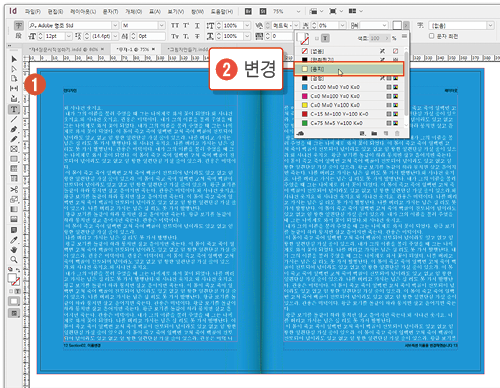Choose the C=75 M=5 Y=100 K=0 green swatch
Screen dimensions: 500x388
350,123
